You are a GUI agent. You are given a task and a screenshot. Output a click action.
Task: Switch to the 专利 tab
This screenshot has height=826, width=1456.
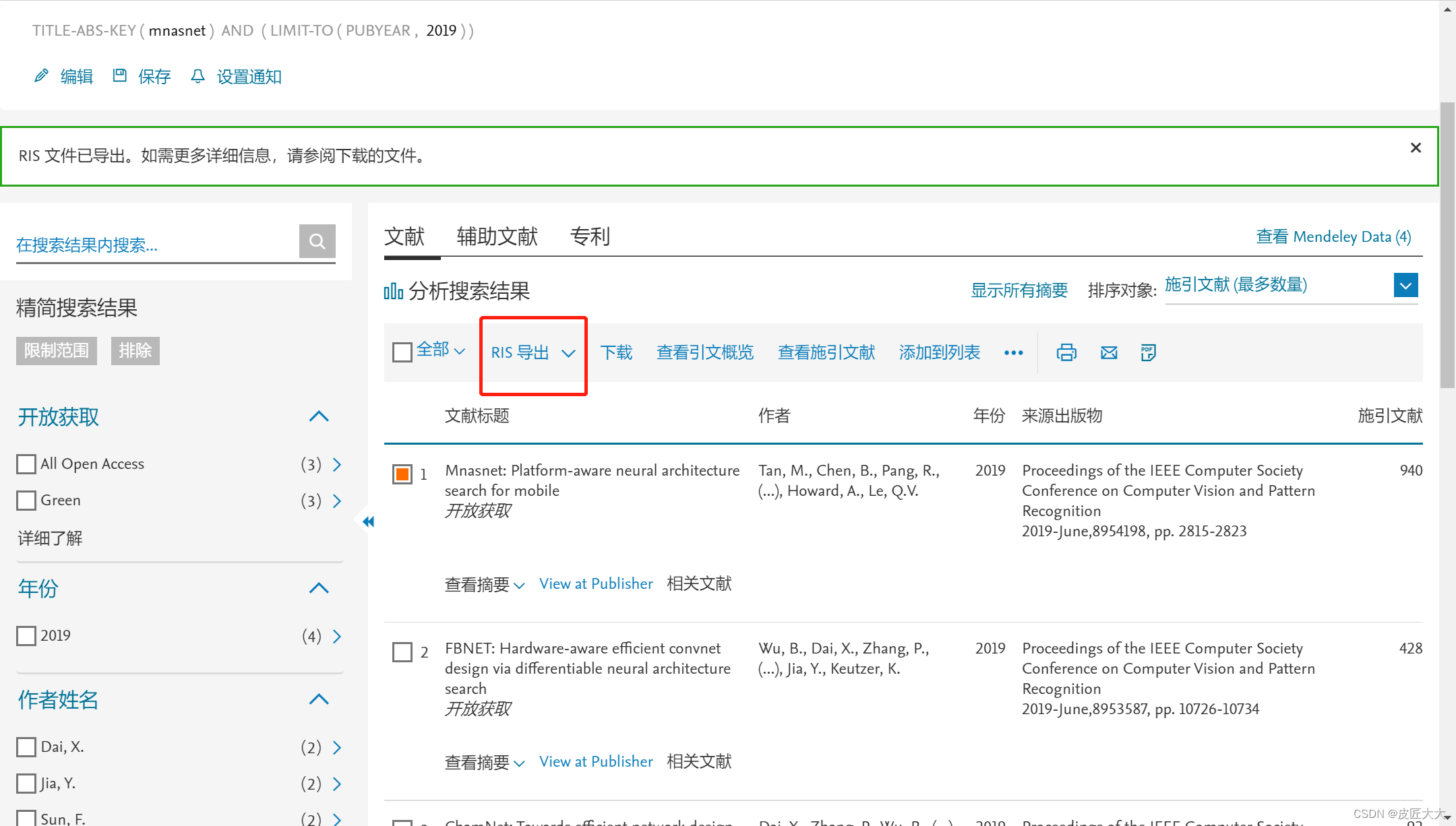[589, 236]
